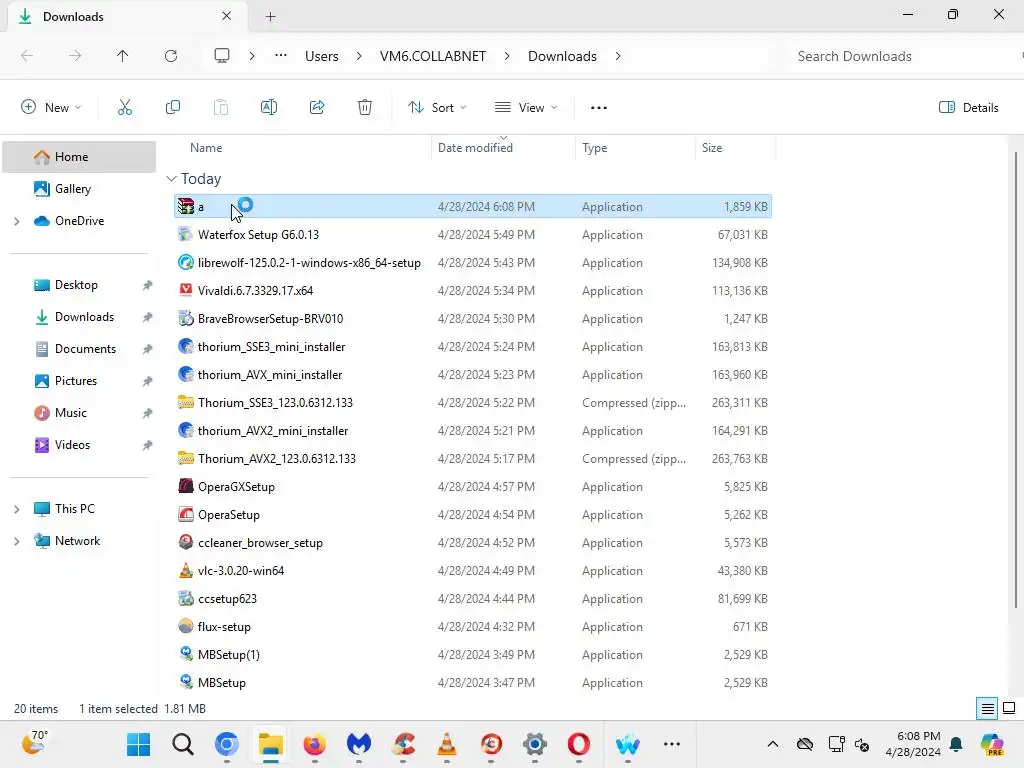
Task: Open the New dropdown menu
Action: click(52, 108)
